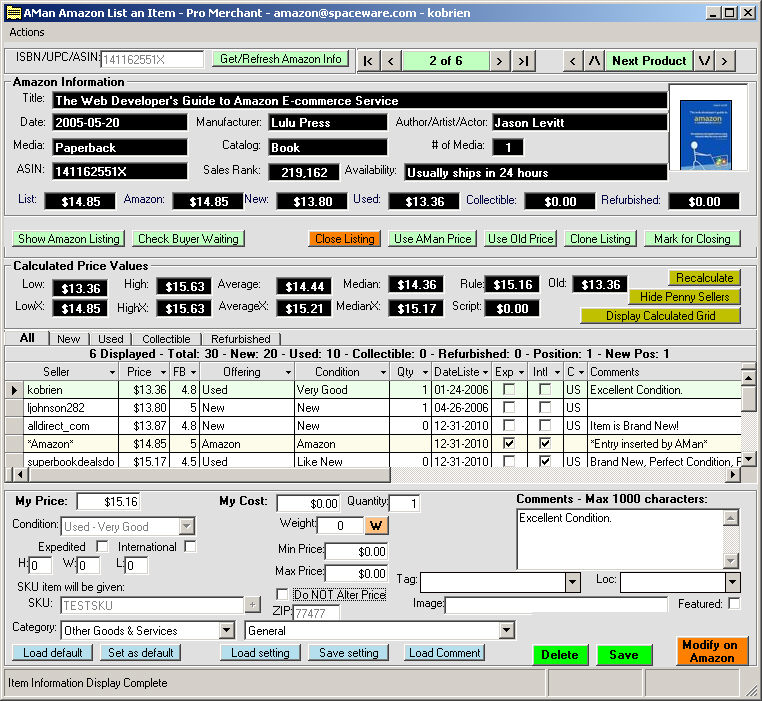Go to the first record in navigation
Image resolution: width=762 pixels, height=701 pixels.
tap(368, 61)
